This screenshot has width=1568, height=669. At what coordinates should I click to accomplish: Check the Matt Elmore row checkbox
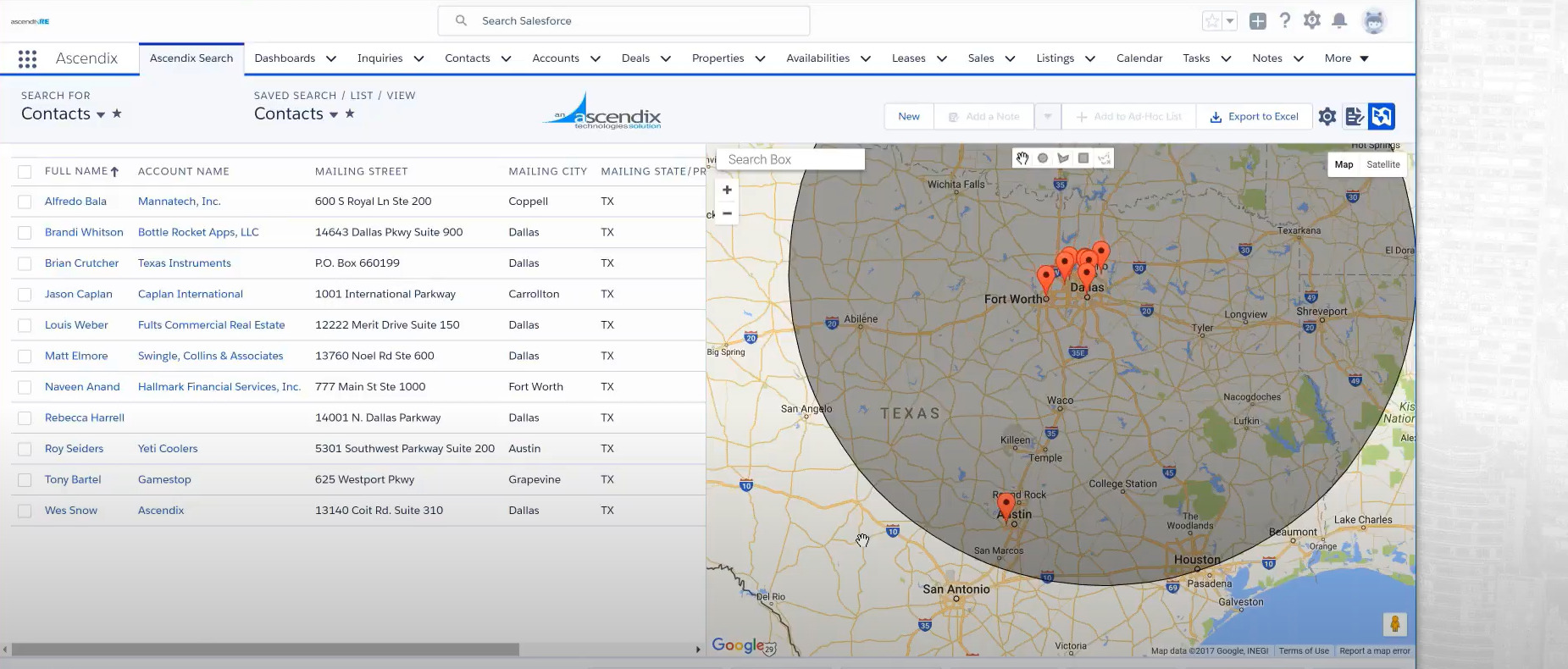pos(25,357)
